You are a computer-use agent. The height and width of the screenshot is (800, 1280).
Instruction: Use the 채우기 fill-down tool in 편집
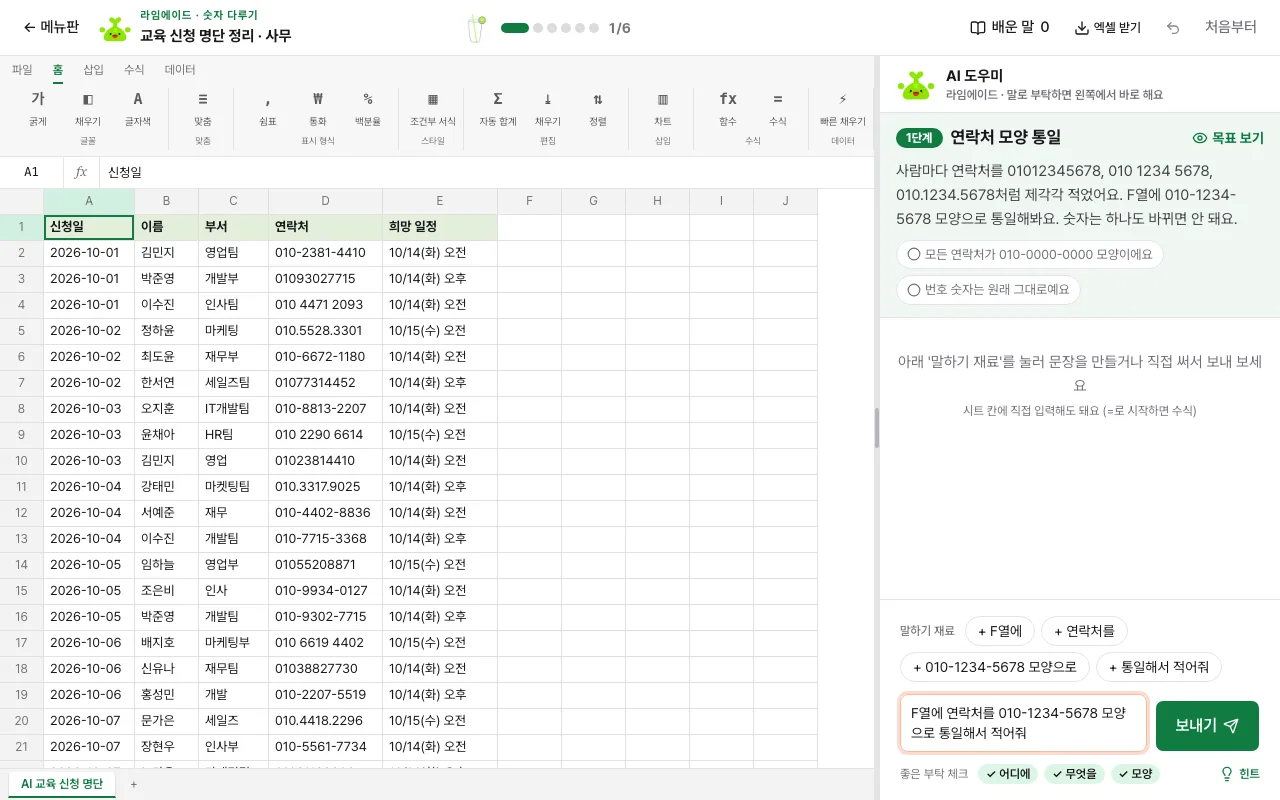click(548, 108)
